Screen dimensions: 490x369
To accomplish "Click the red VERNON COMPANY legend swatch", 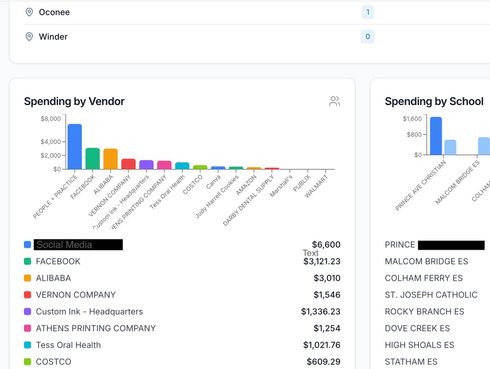I will (x=28, y=295).
